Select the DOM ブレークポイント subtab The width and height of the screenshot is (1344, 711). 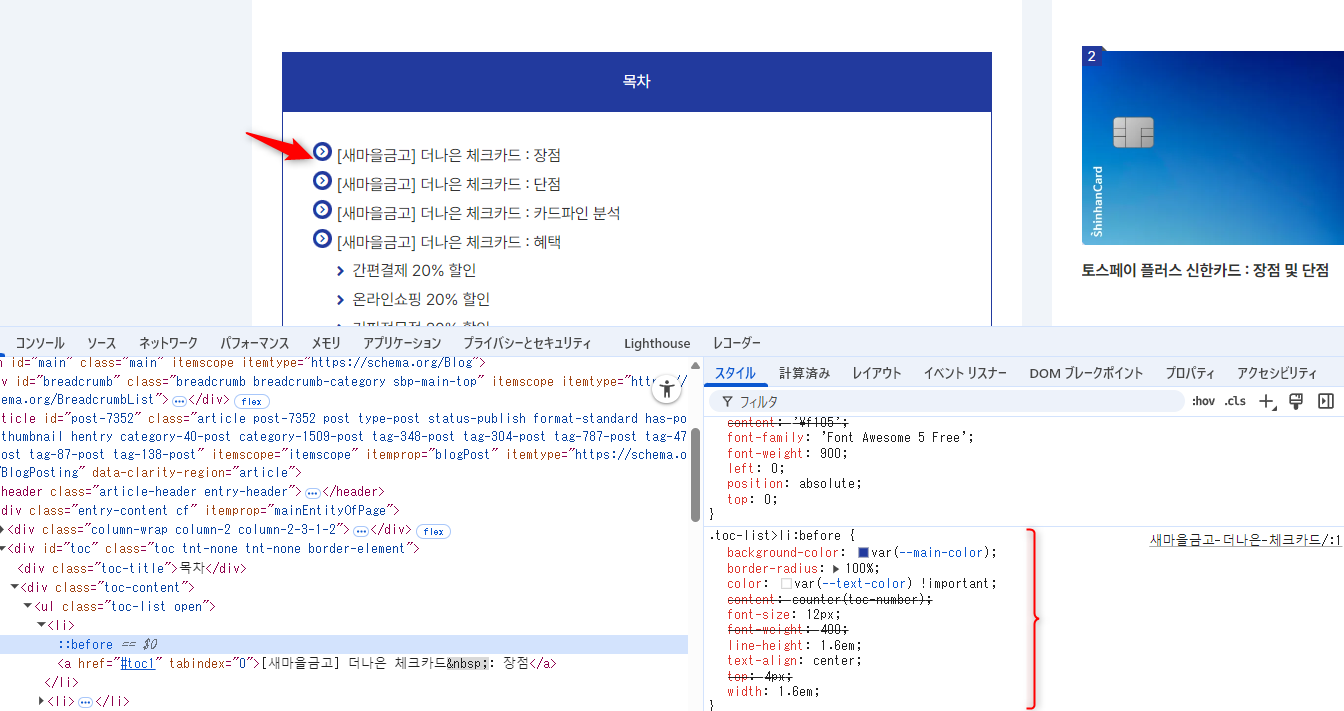click(1086, 373)
